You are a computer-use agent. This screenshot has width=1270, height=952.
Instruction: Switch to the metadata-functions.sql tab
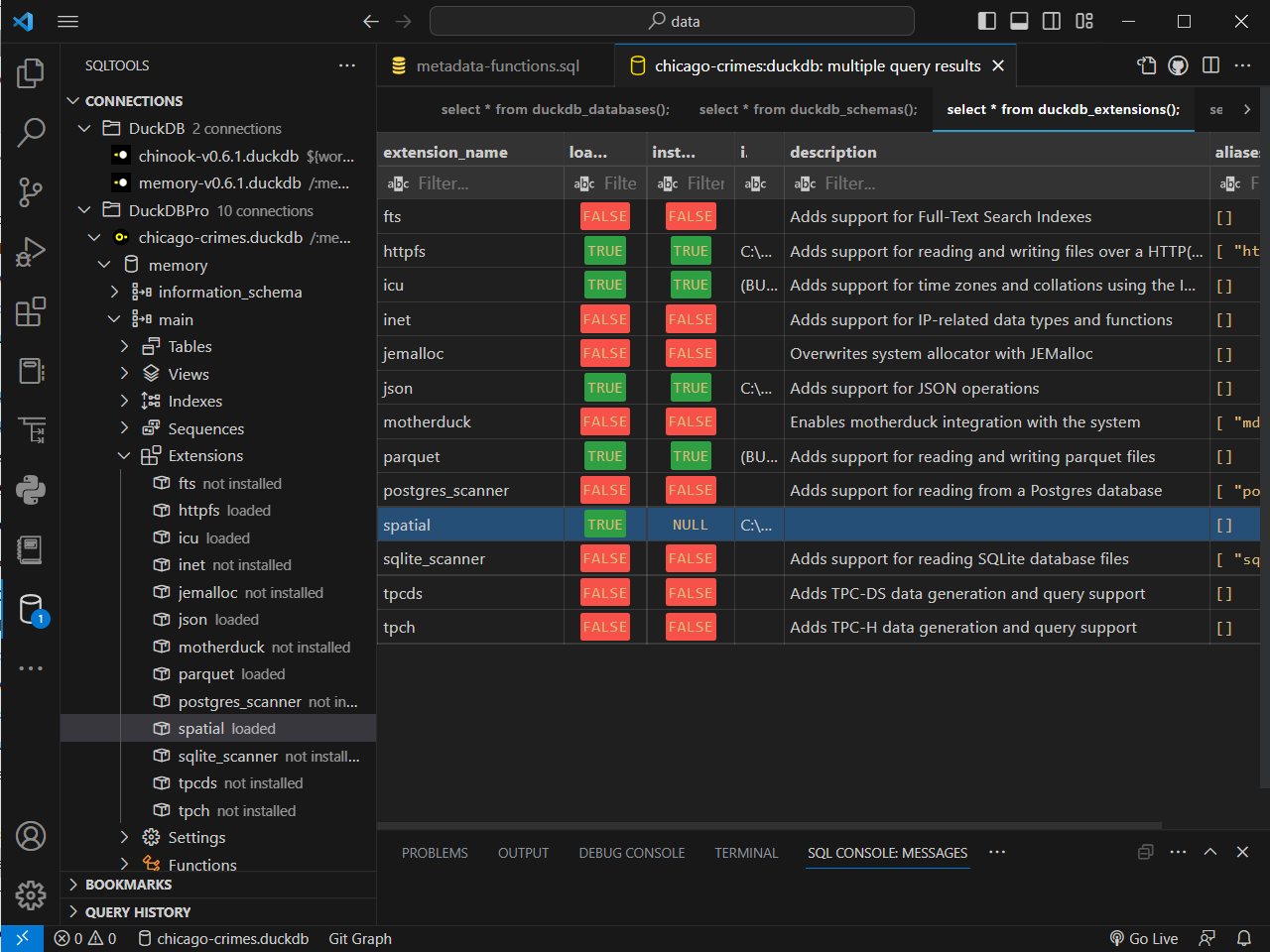pos(496,66)
